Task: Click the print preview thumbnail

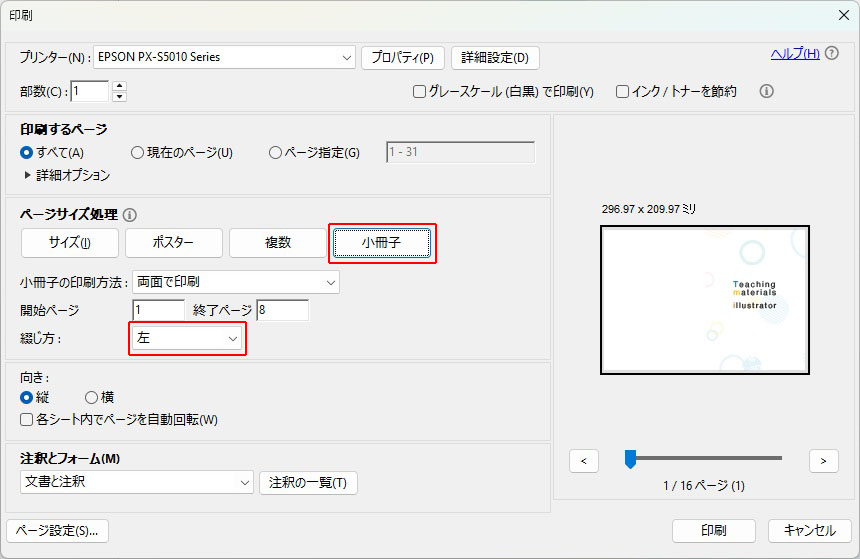Action: click(x=705, y=300)
